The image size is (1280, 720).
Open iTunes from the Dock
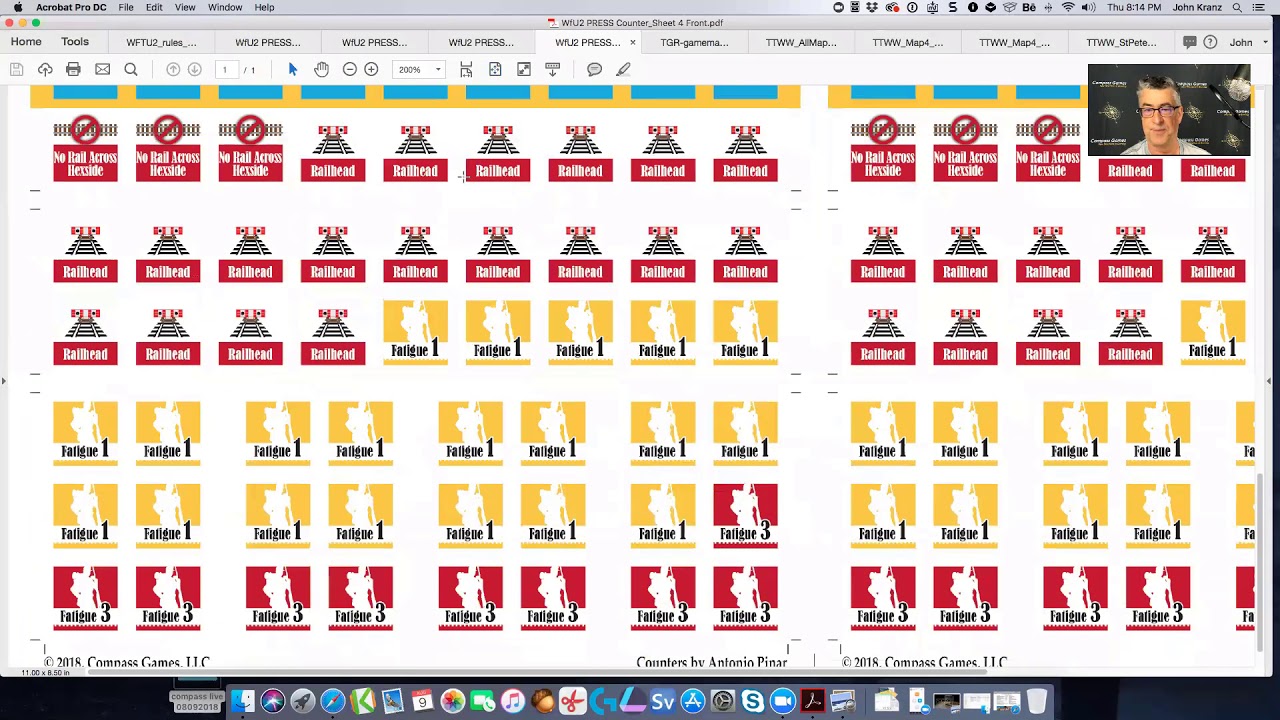(x=513, y=702)
